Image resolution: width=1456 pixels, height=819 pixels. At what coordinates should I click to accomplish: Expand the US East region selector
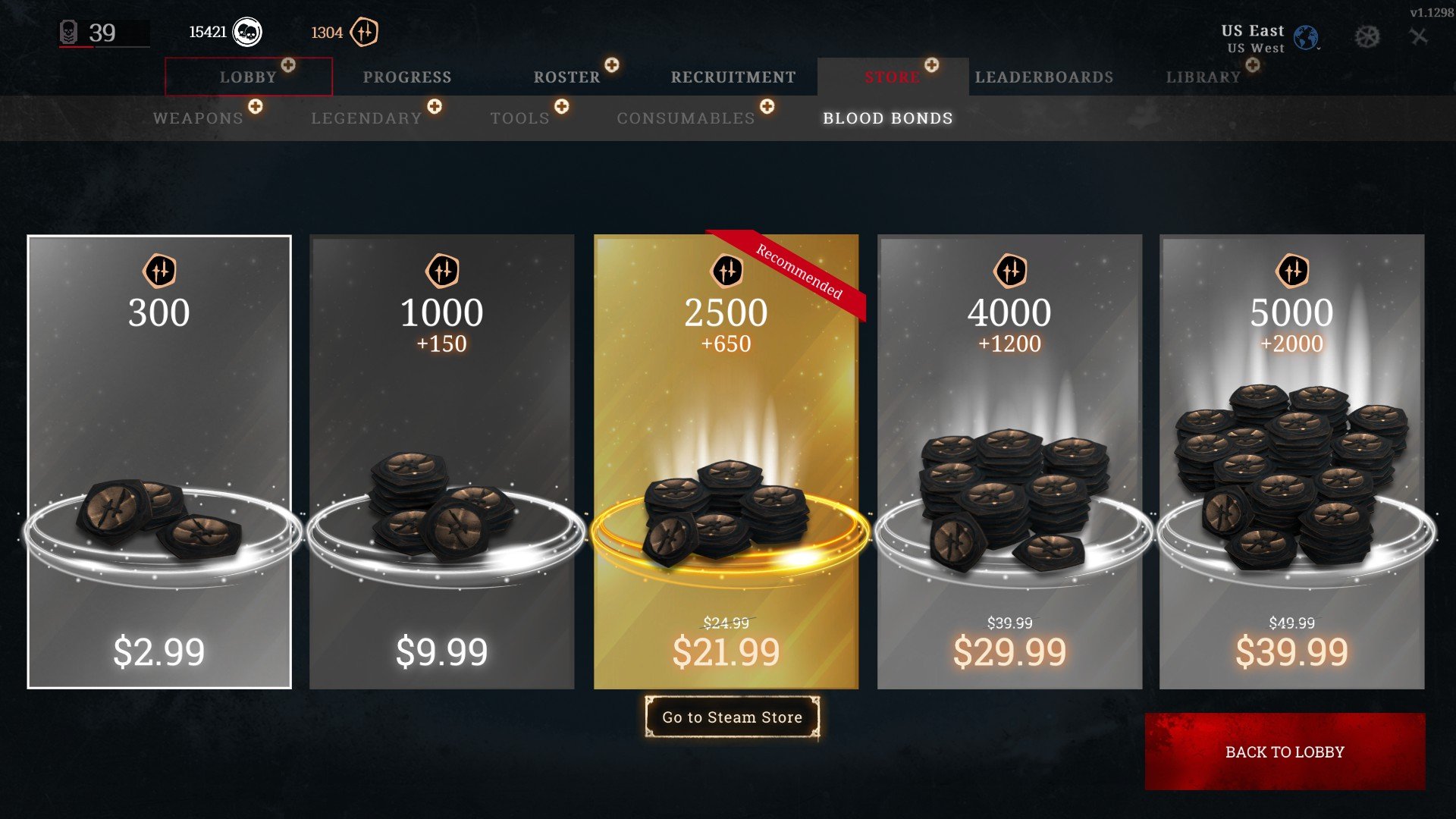tap(1253, 31)
